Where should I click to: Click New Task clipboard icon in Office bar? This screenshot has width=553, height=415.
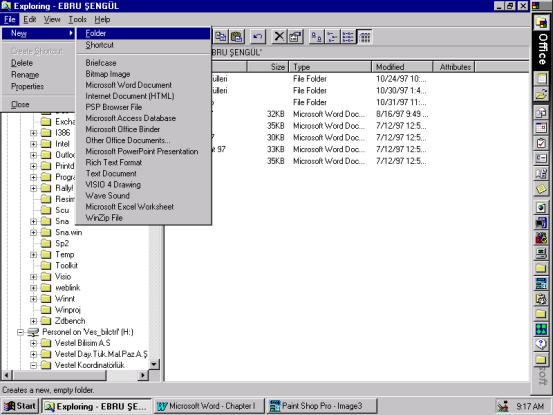(x=541, y=143)
